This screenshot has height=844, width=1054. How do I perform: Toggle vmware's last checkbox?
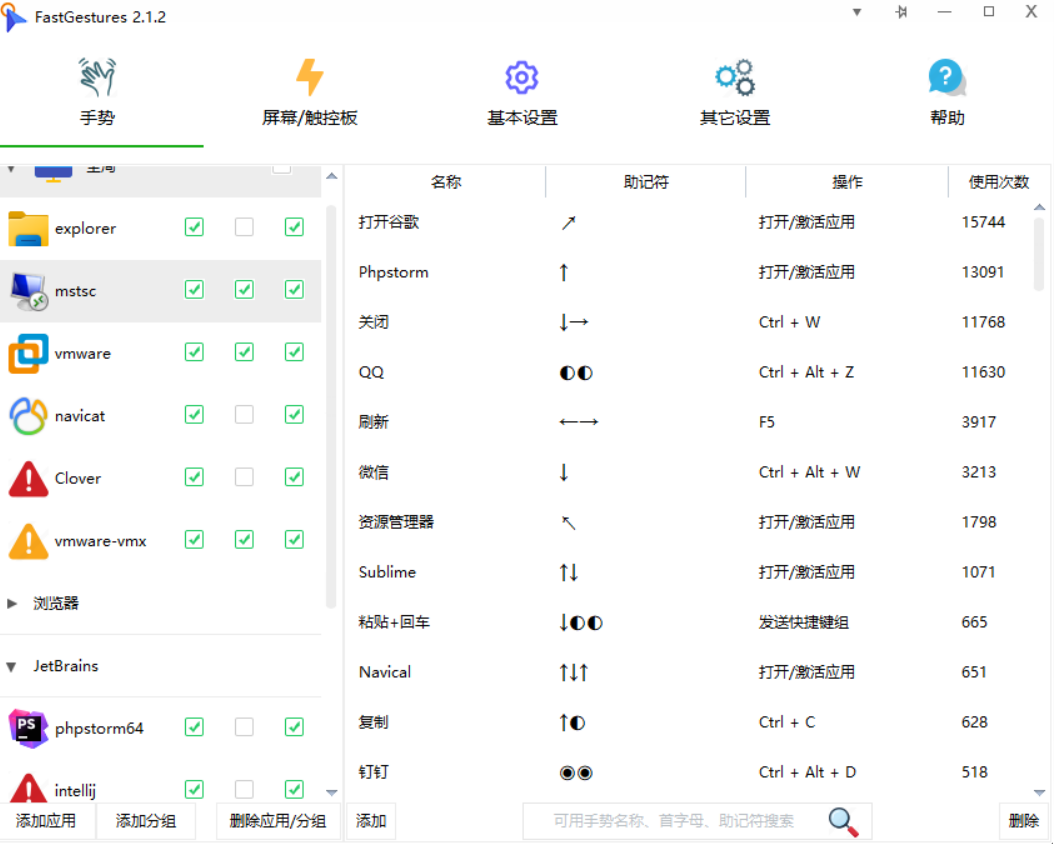(x=294, y=352)
